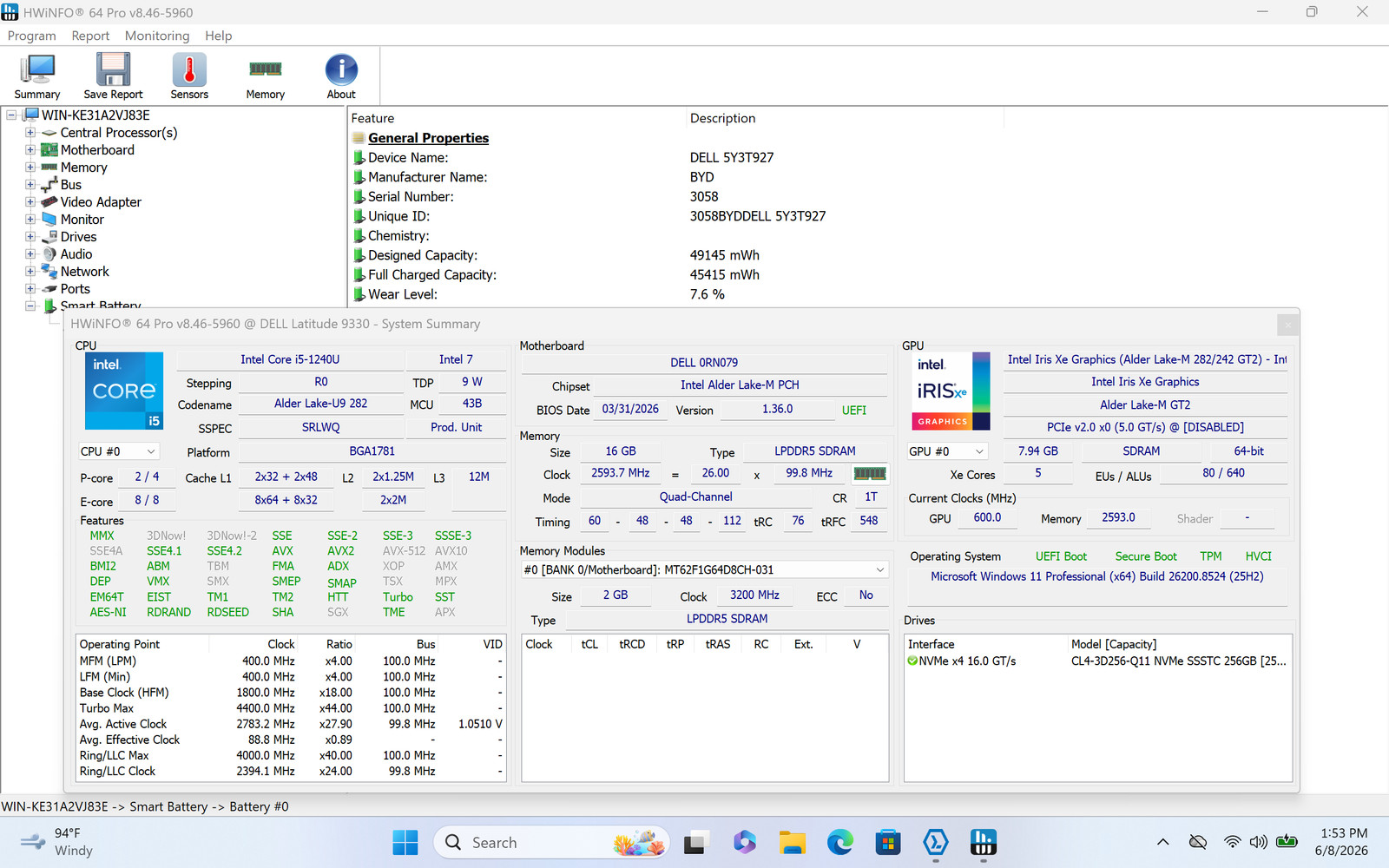
Task: Launch Microsoft Edge from the taskbar
Action: click(839, 842)
